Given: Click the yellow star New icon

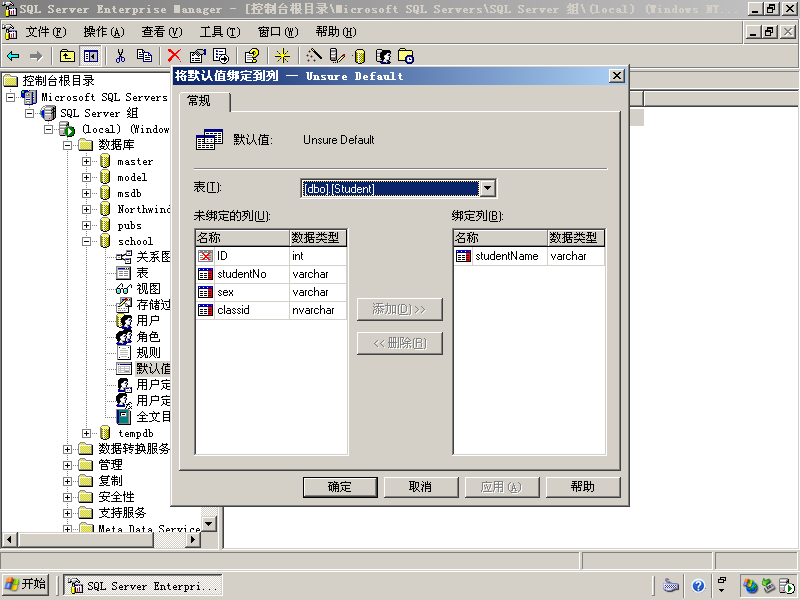Looking at the screenshot, I should coord(282,56).
